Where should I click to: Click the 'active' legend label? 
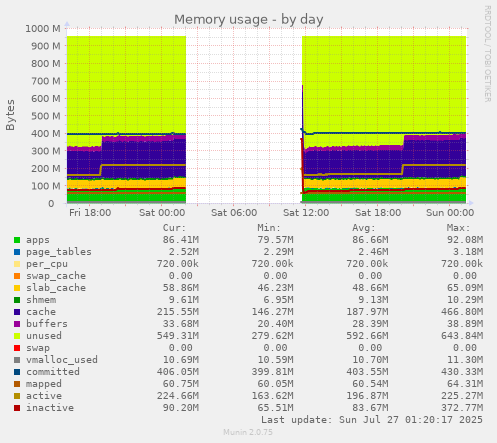pyautogui.click(x=44, y=396)
